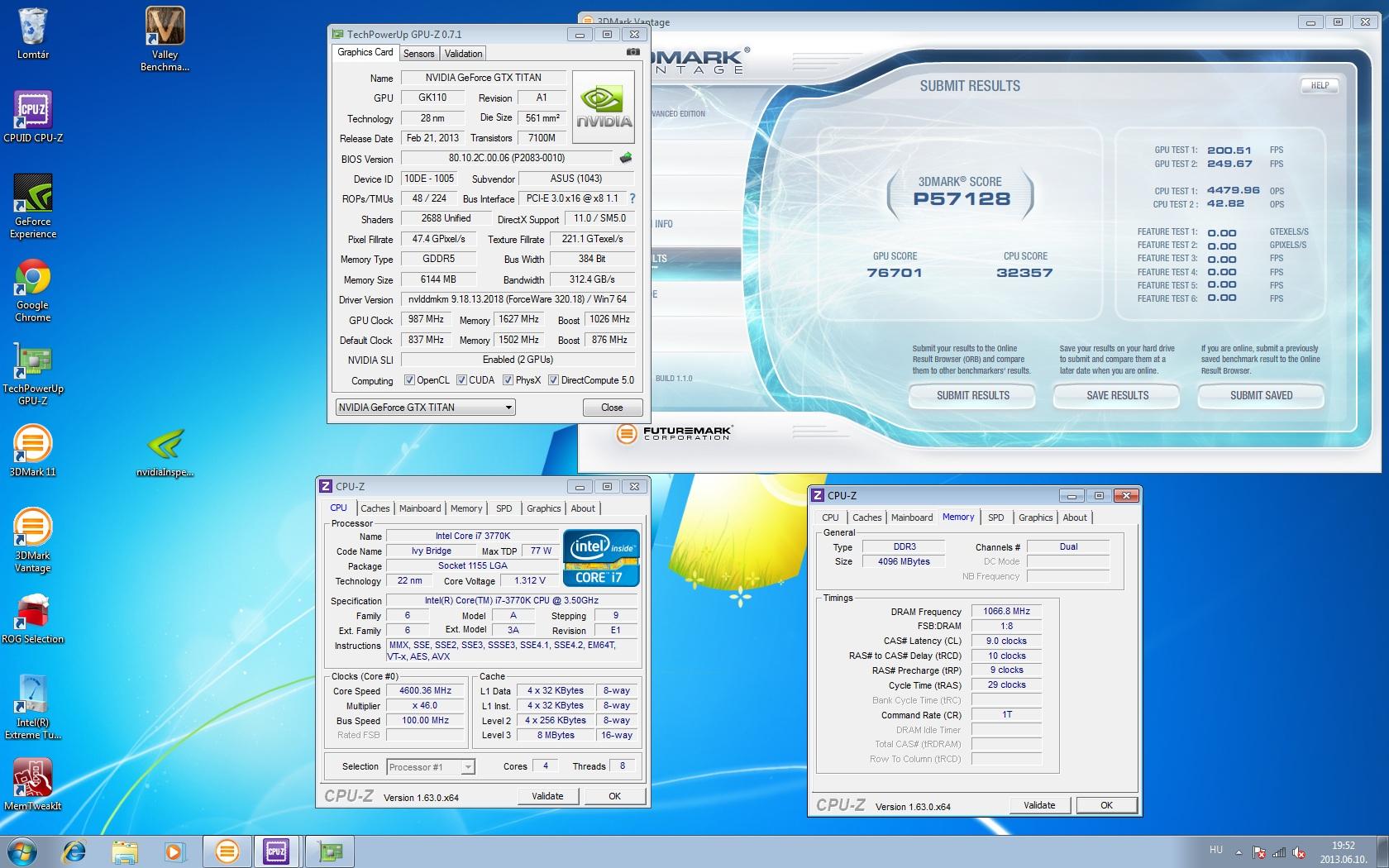Open the Mainboard tab in left CPU-Z window

[x=420, y=508]
